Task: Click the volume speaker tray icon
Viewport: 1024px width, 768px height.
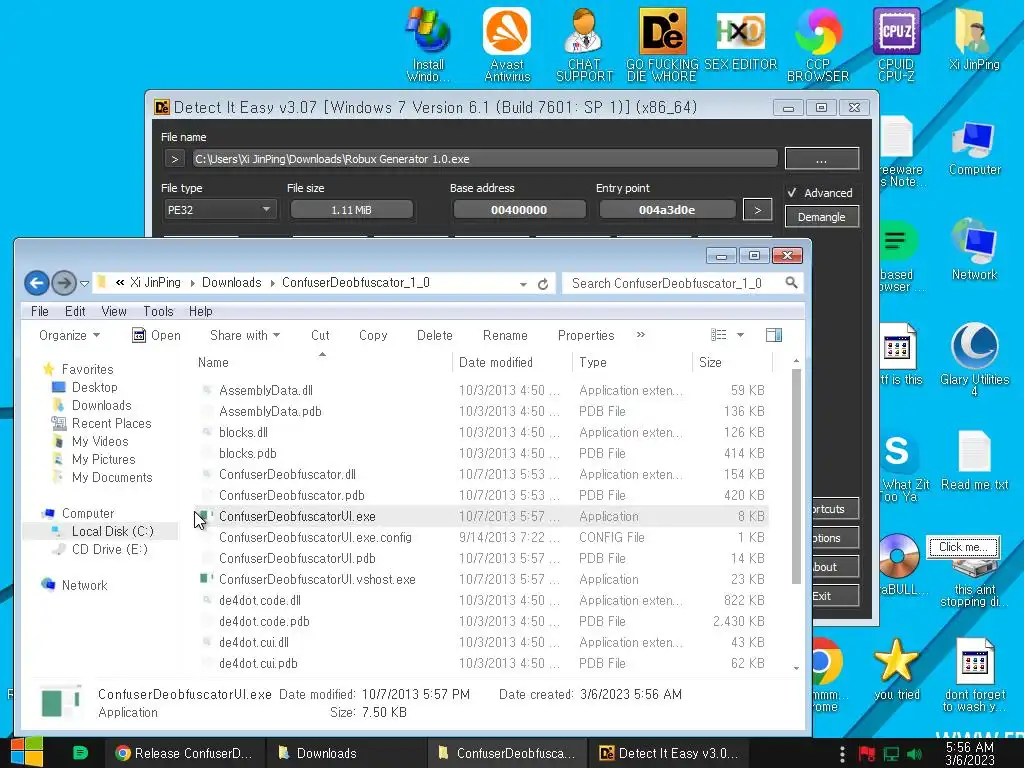Action: coord(914,754)
